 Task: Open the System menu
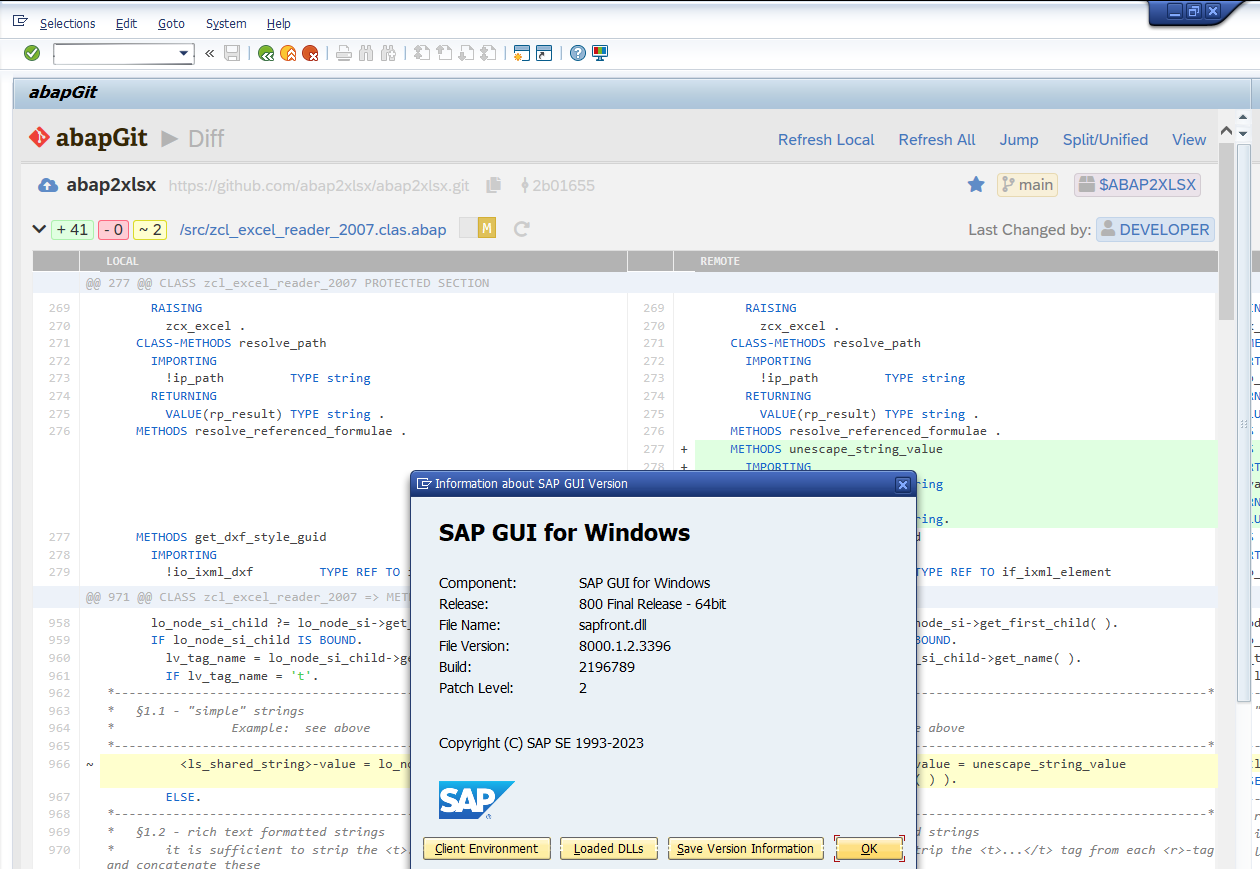[225, 23]
